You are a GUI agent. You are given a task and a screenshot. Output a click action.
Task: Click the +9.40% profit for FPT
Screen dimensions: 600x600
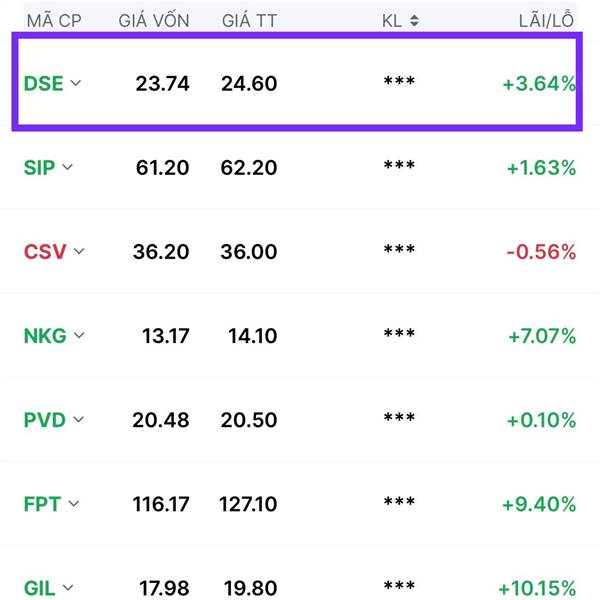[539, 504]
